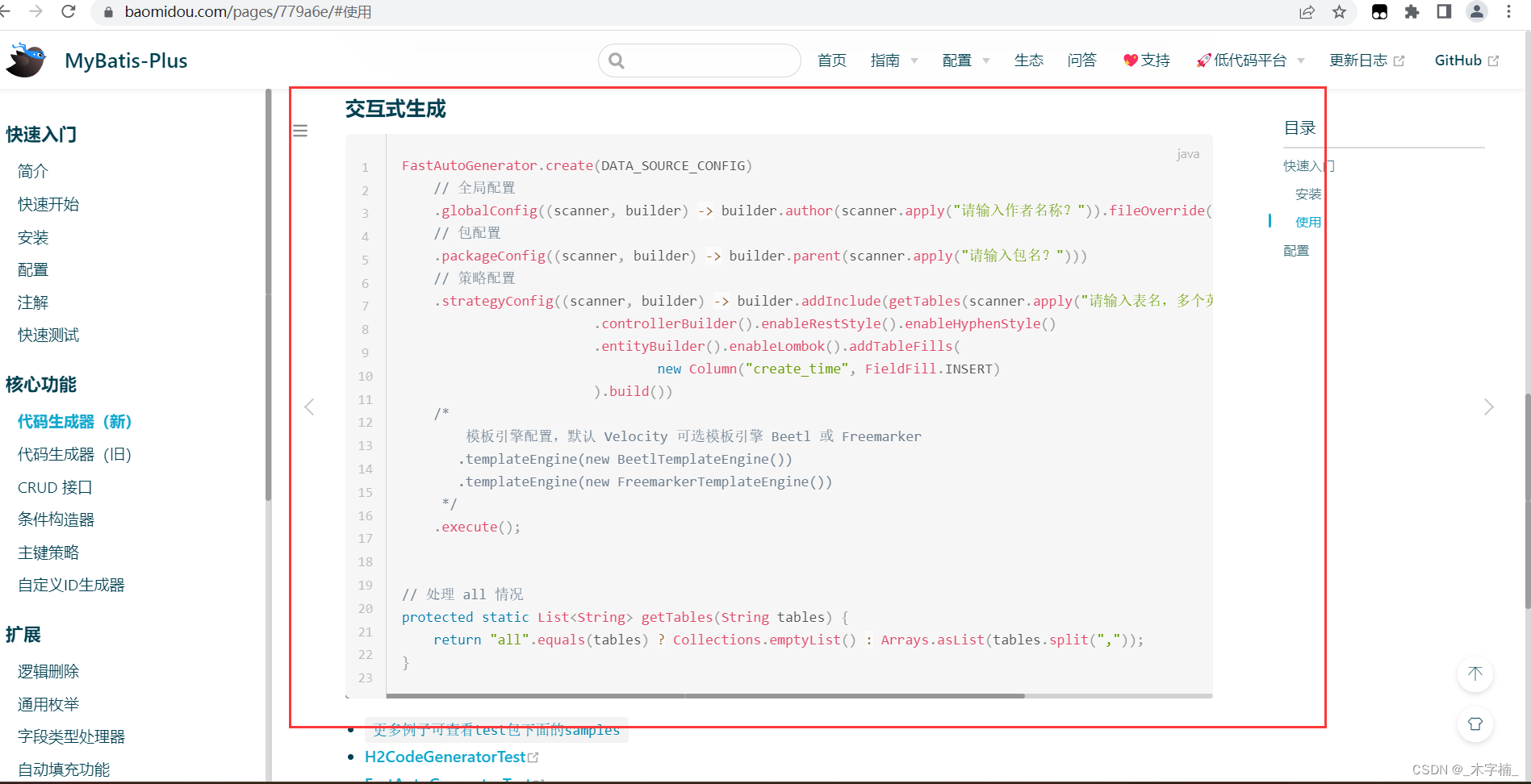Open the browser three-dot menu
Screen dimensions: 1531x784
click(1508, 11)
